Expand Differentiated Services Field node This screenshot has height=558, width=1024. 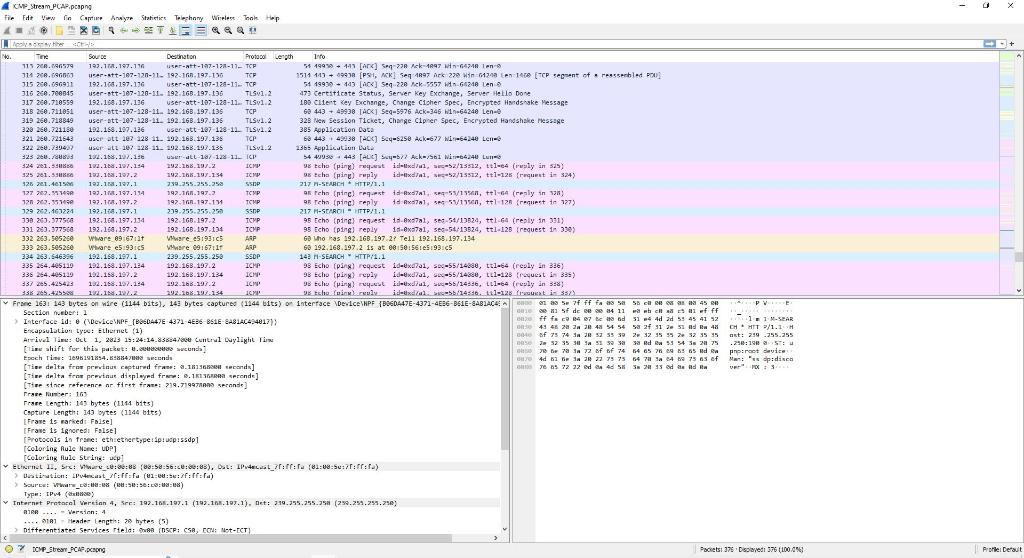16,530
